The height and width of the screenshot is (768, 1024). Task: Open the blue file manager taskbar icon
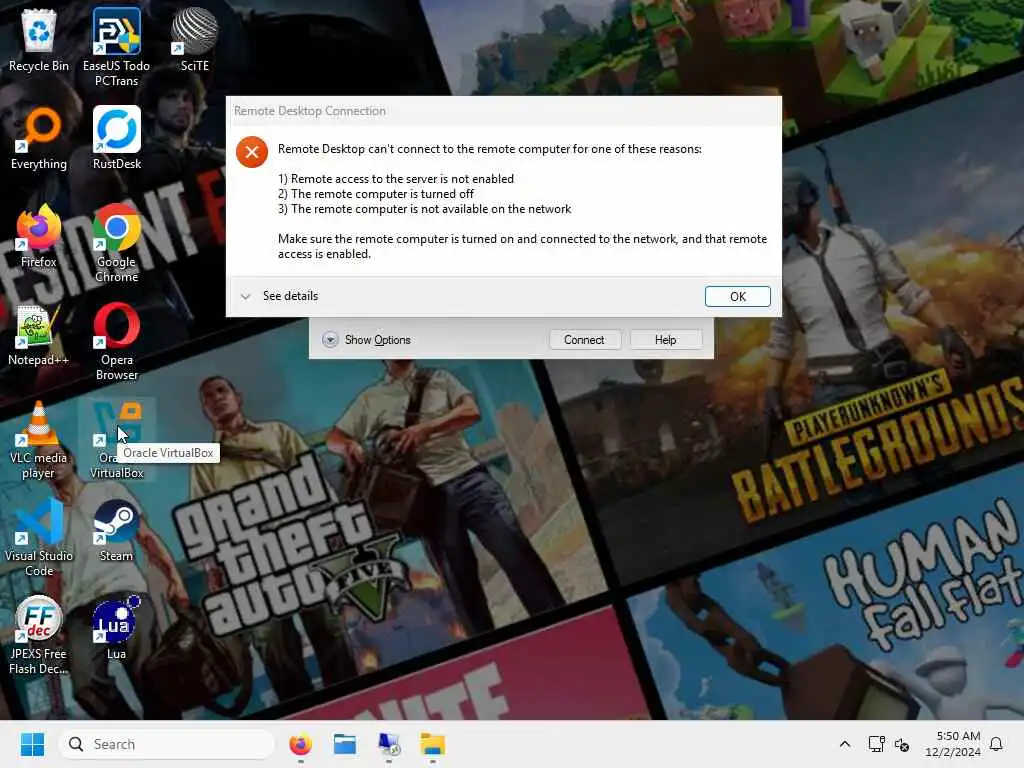(x=344, y=744)
